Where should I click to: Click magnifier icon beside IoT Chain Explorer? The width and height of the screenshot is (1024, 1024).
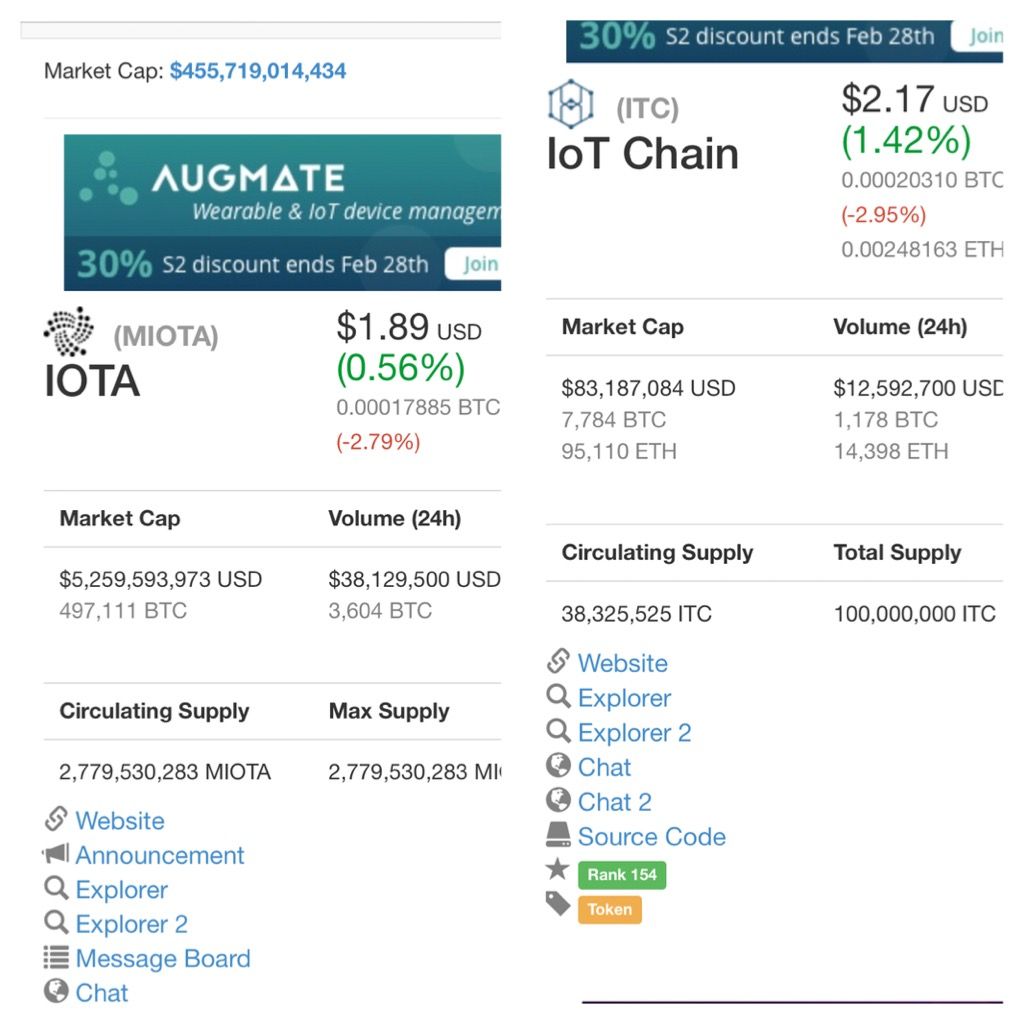(x=559, y=697)
